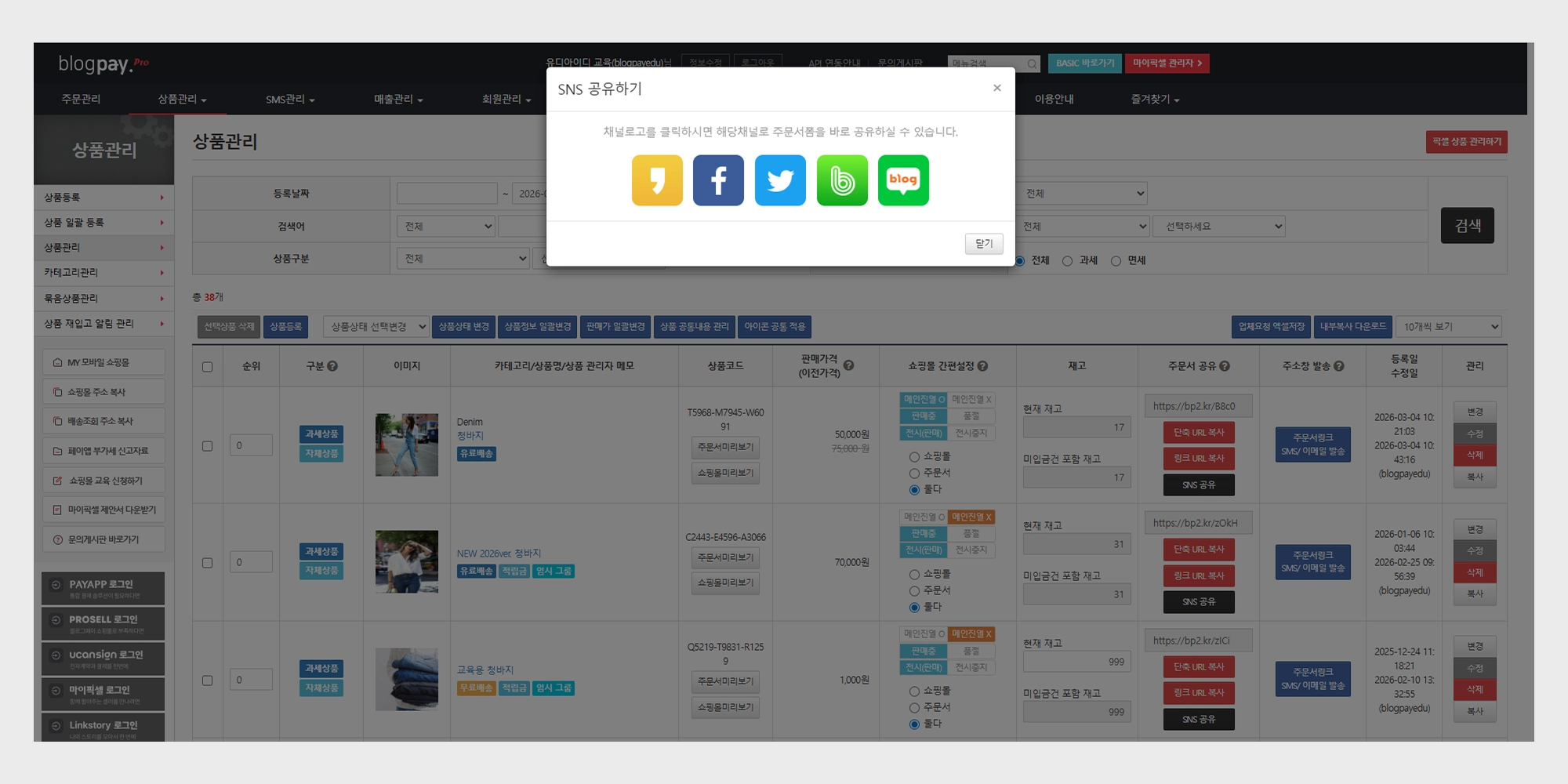Screen dimensions: 1568x784
Task: Select 쇼핑몰 radio in 교육용 청바지 row
Action: (x=914, y=691)
